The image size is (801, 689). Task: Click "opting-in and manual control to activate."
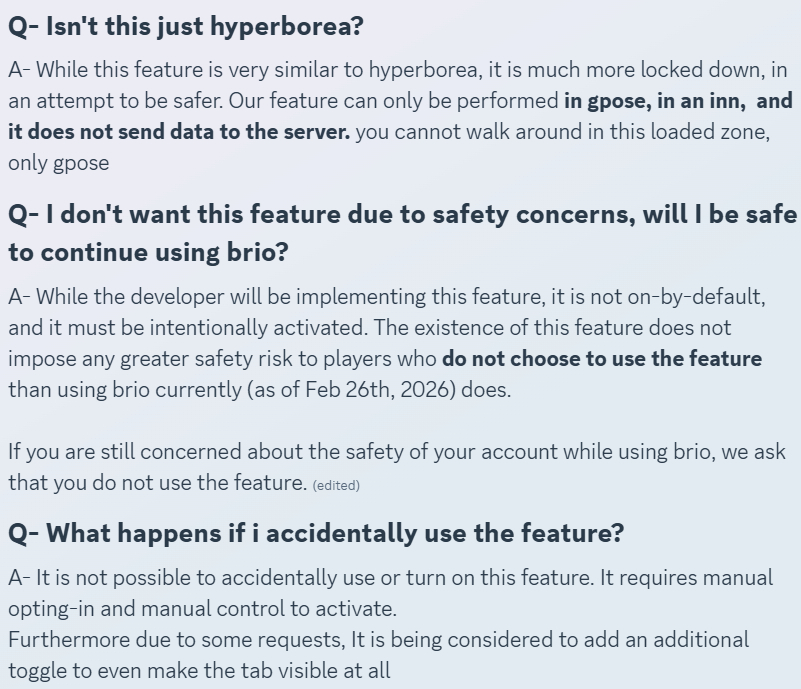(202, 609)
